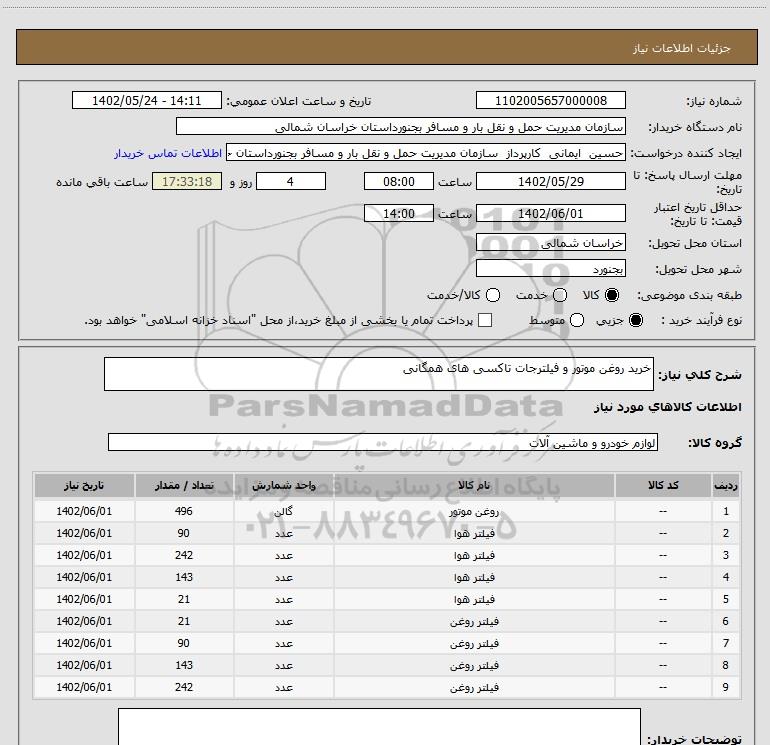Click فیلتر روغن in row 7
The image size is (770, 745).
pyautogui.click(x=474, y=643)
